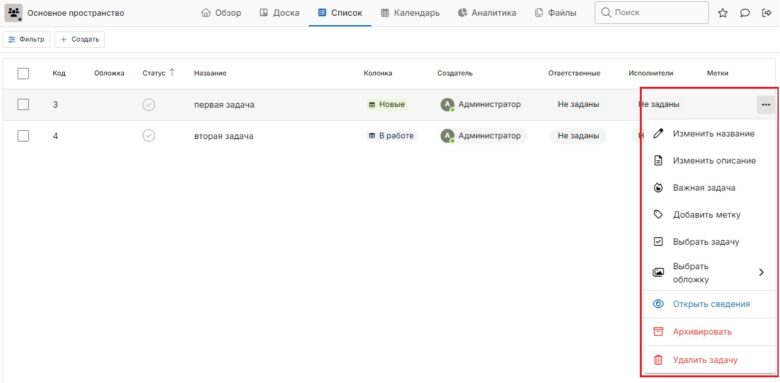Switch to the Обзор tab
The width and height of the screenshot is (780, 383).
click(x=221, y=13)
